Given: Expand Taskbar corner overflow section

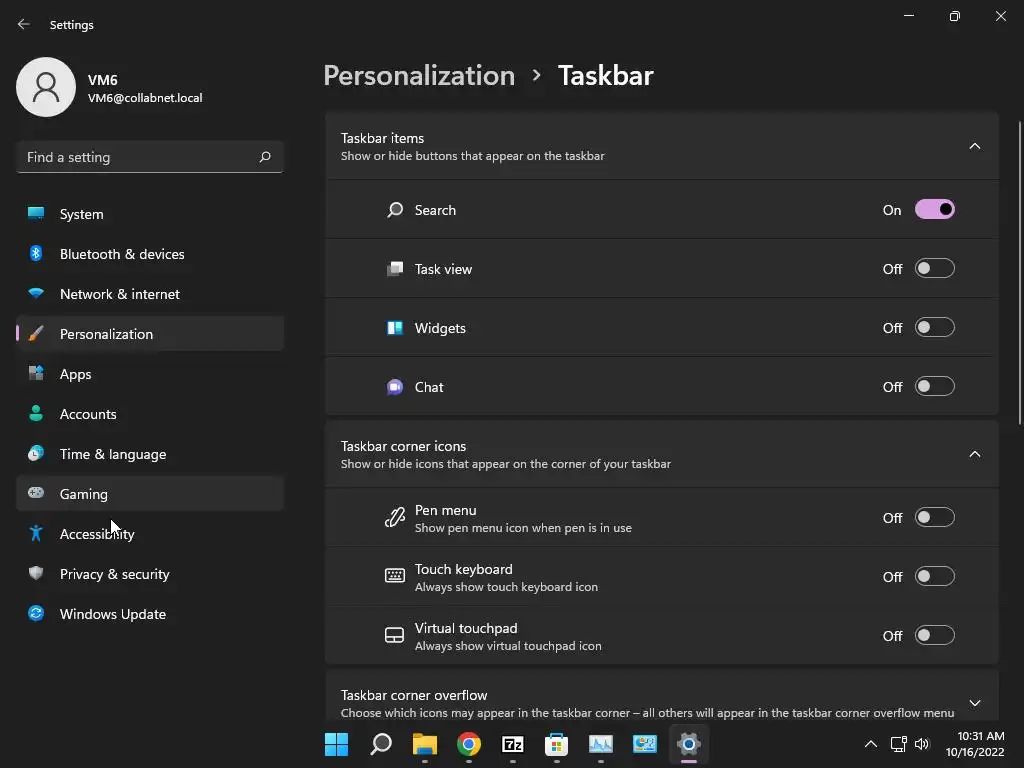Looking at the screenshot, I should pos(974,703).
